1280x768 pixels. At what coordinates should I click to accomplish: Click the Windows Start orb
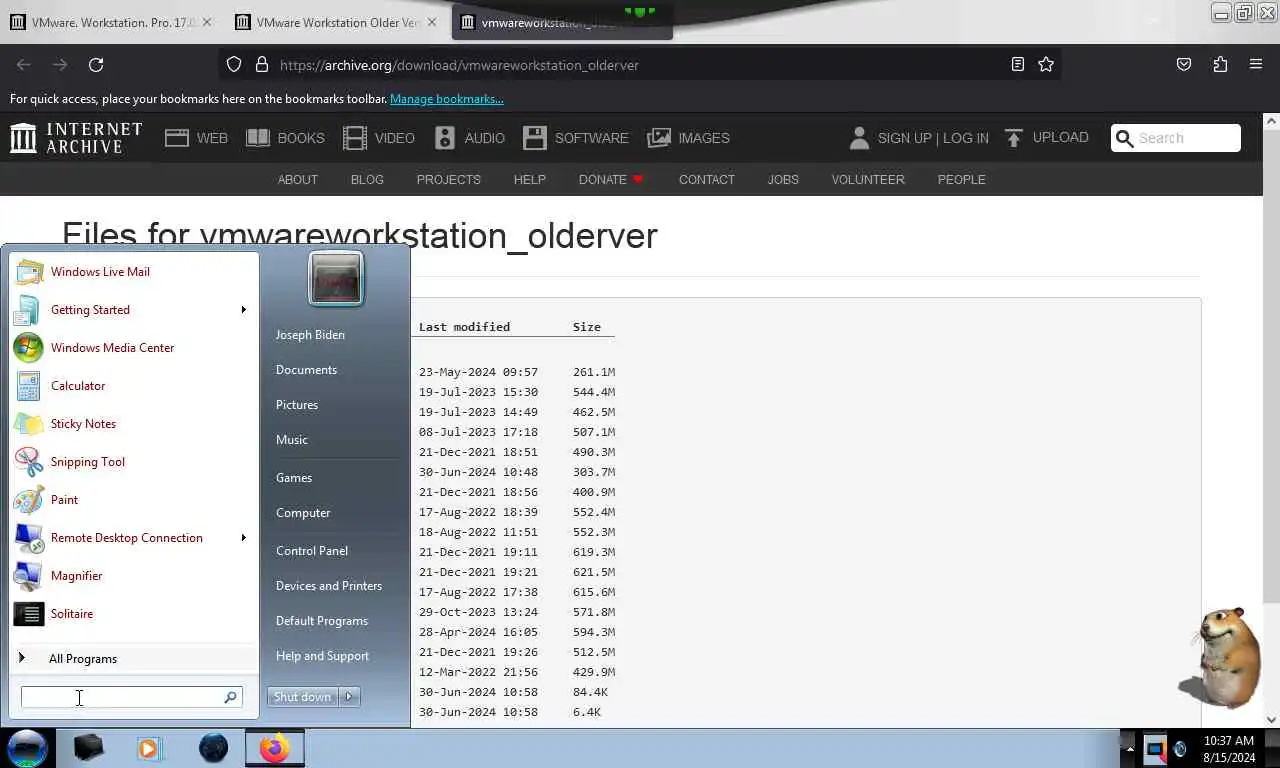click(x=27, y=748)
